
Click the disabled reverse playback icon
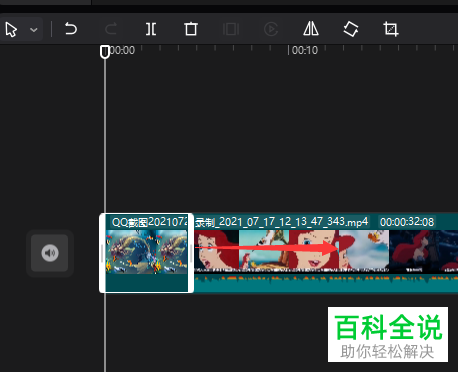(271, 29)
